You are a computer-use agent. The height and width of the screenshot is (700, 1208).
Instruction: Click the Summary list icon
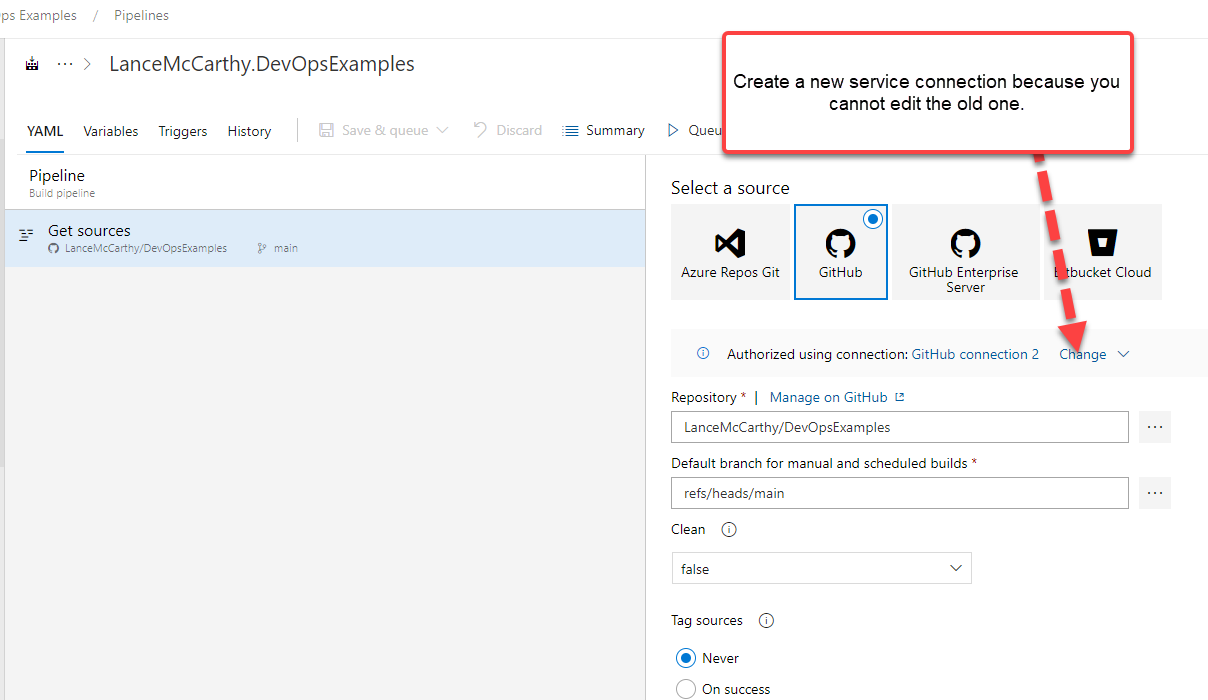(571, 130)
